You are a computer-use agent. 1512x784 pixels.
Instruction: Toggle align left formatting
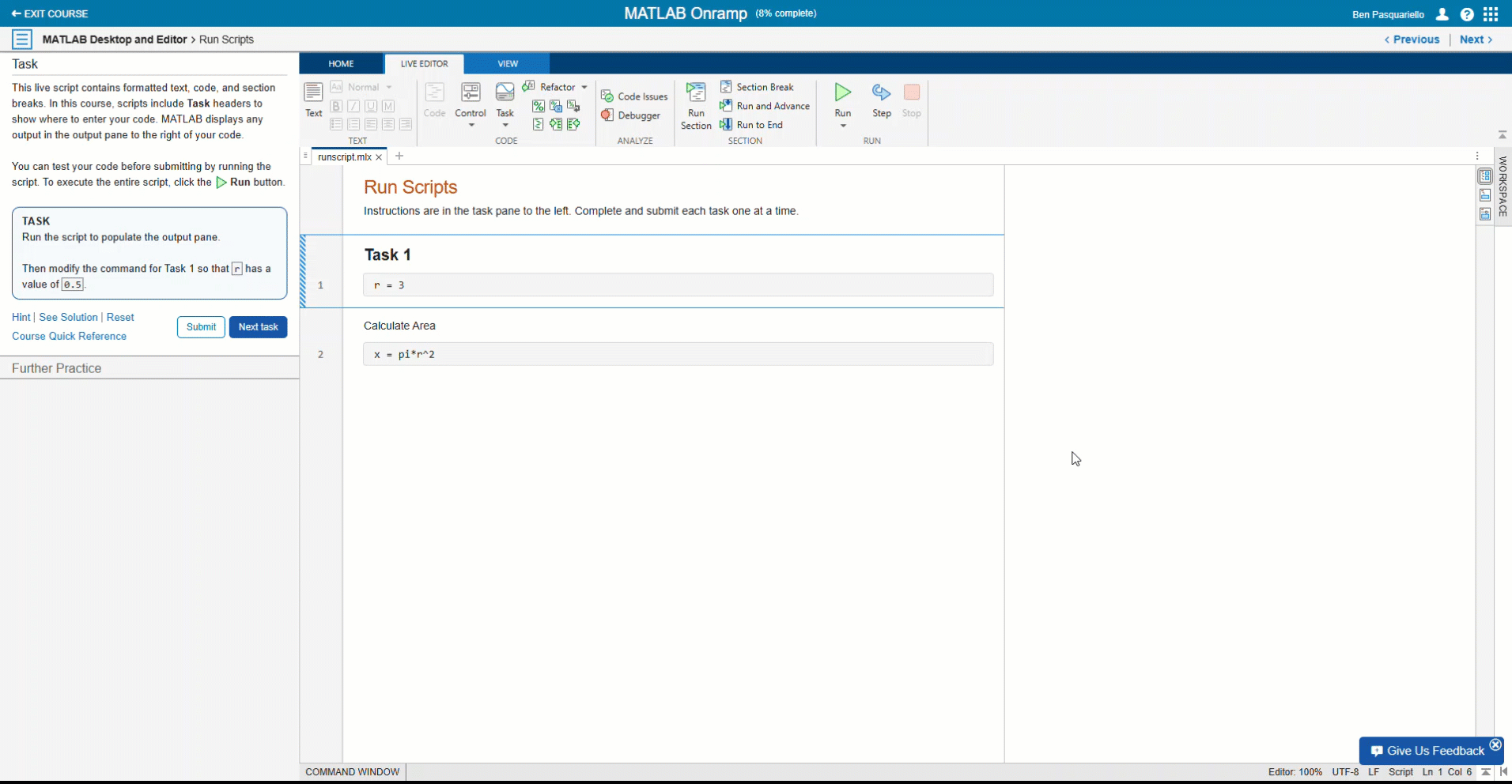coord(371,124)
